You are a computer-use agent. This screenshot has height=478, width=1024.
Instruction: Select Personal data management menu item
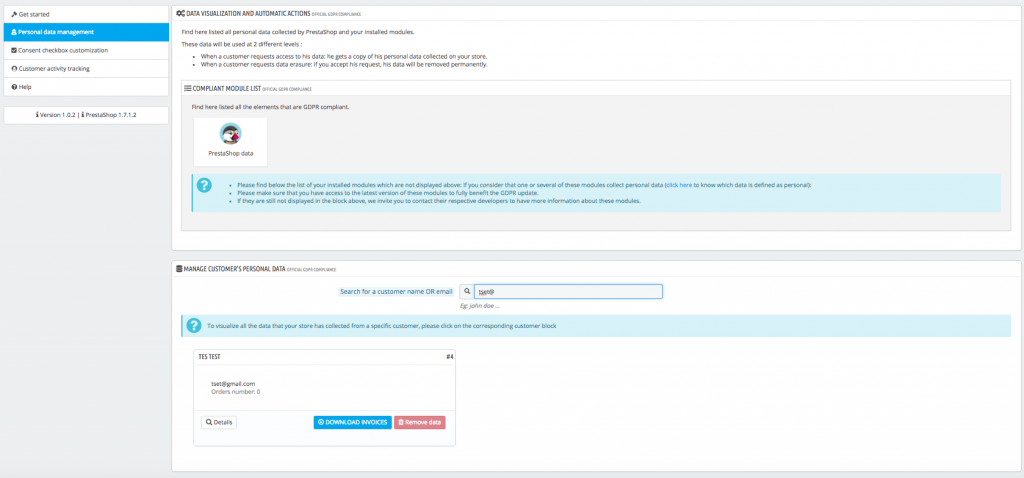[x=86, y=32]
